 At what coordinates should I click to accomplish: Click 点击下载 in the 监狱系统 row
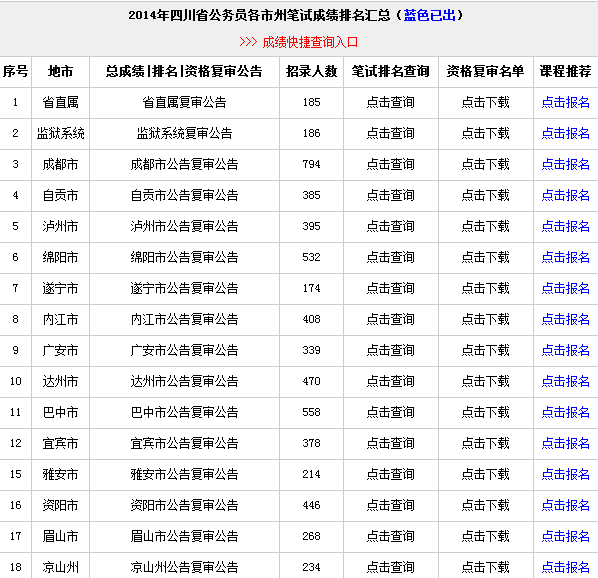(x=485, y=133)
